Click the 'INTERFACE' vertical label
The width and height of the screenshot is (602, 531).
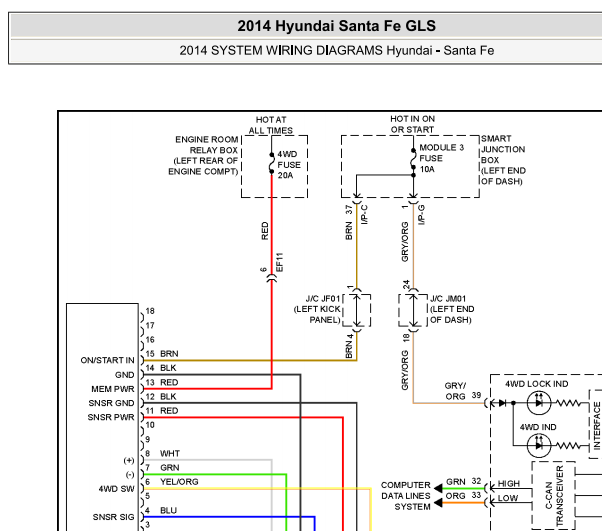[x=597, y=425]
